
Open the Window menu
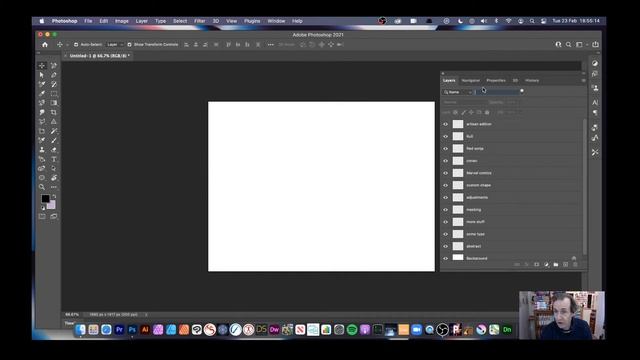click(276, 21)
